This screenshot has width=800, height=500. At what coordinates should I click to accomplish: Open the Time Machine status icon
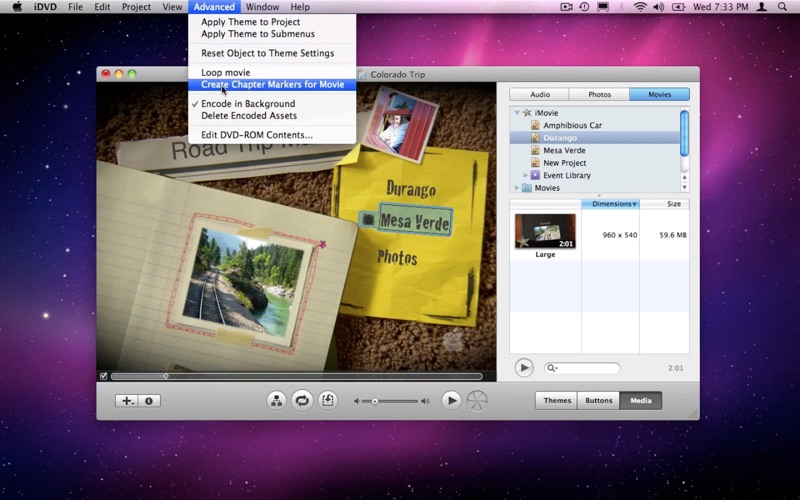(x=584, y=7)
